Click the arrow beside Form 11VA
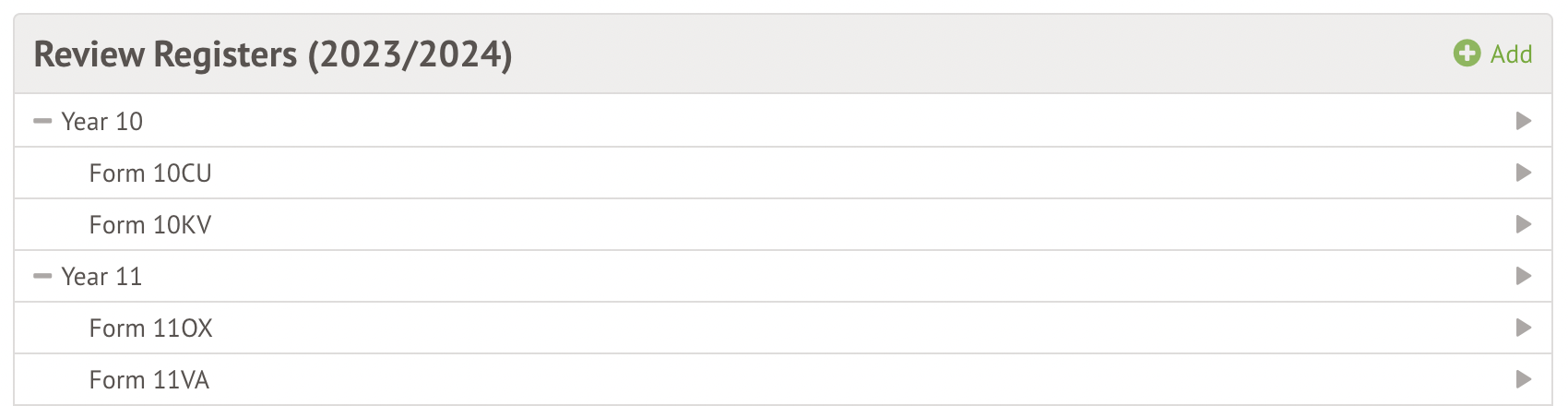1568x406 pixels. pos(1524,379)
